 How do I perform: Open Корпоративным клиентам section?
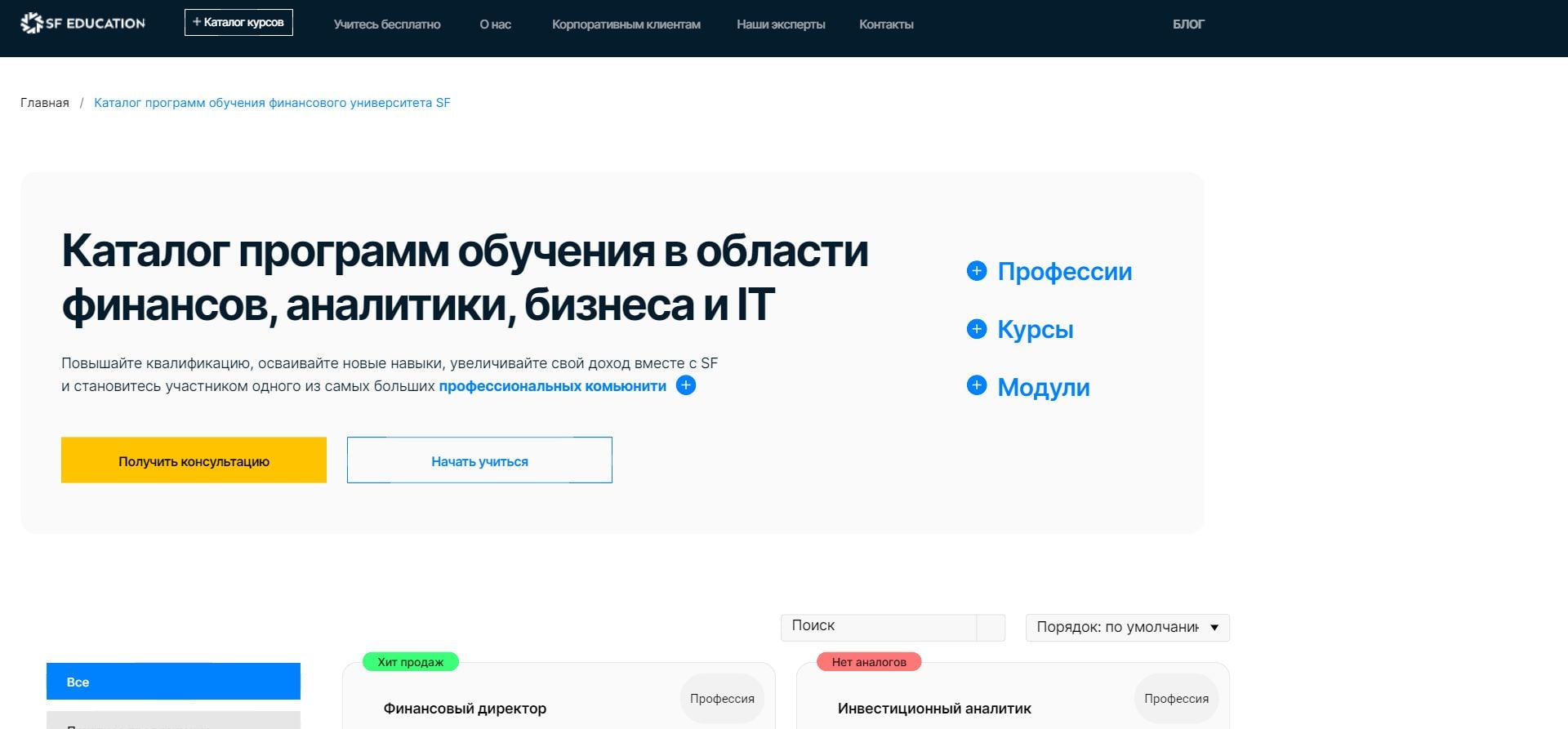point(626,24)
